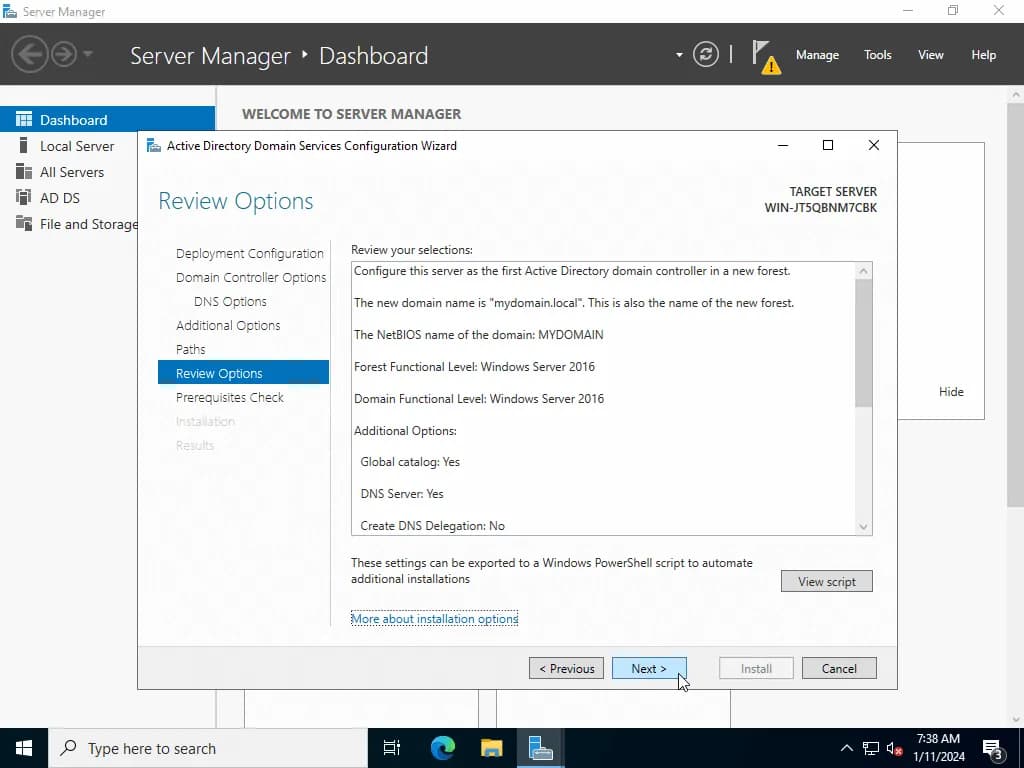The image size is (1024, 768).
Task: Close the configuration wizard window
Action: [874, 145]
